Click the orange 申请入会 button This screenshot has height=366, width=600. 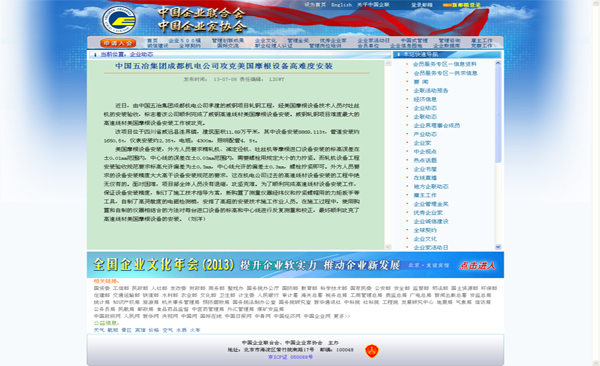[x=118, y=43]
